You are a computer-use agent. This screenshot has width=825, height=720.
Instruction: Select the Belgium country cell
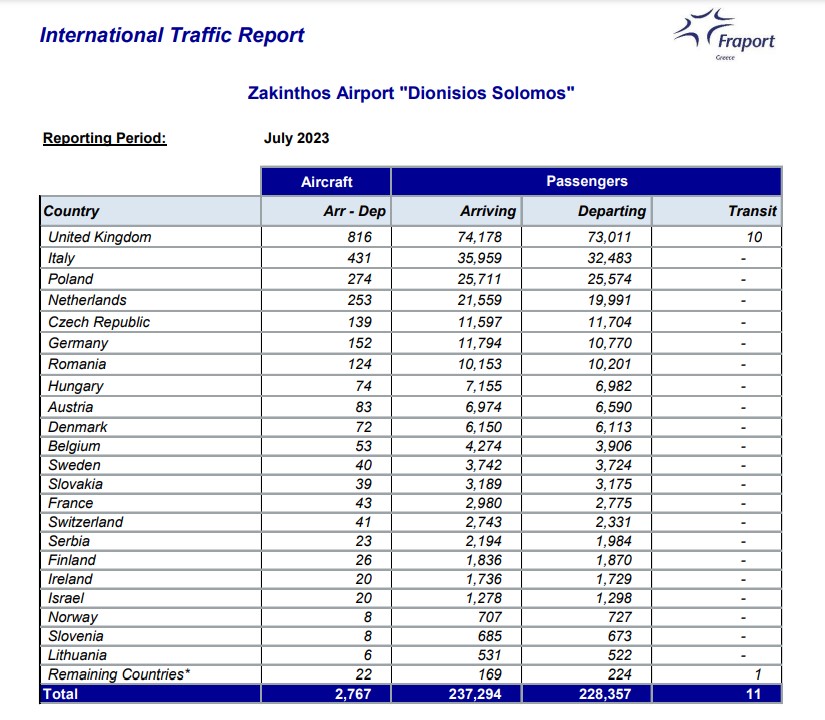pyautogui.click(x=150, y=446)
